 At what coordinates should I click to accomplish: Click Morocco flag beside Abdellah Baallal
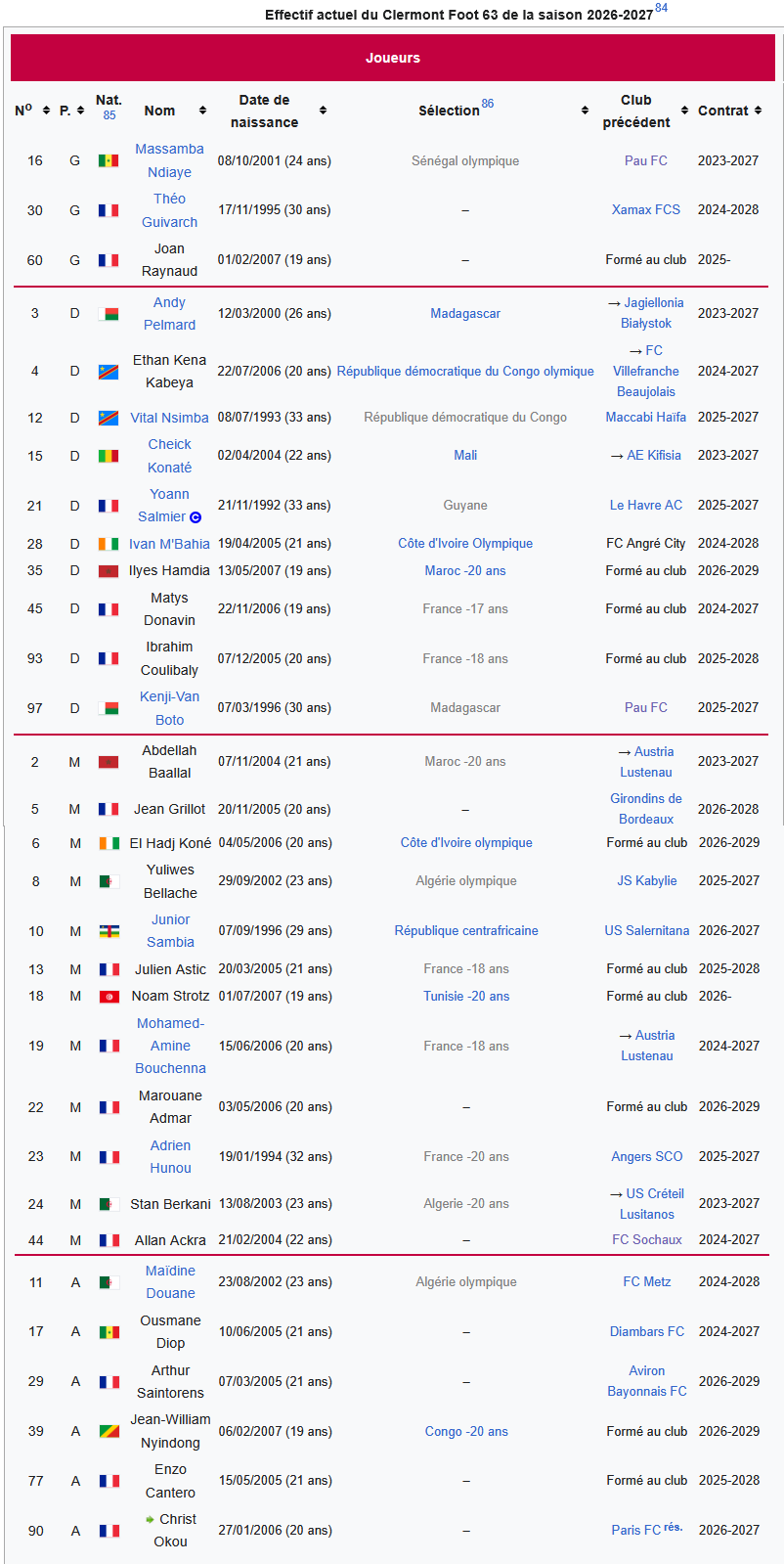pos(109,762)
